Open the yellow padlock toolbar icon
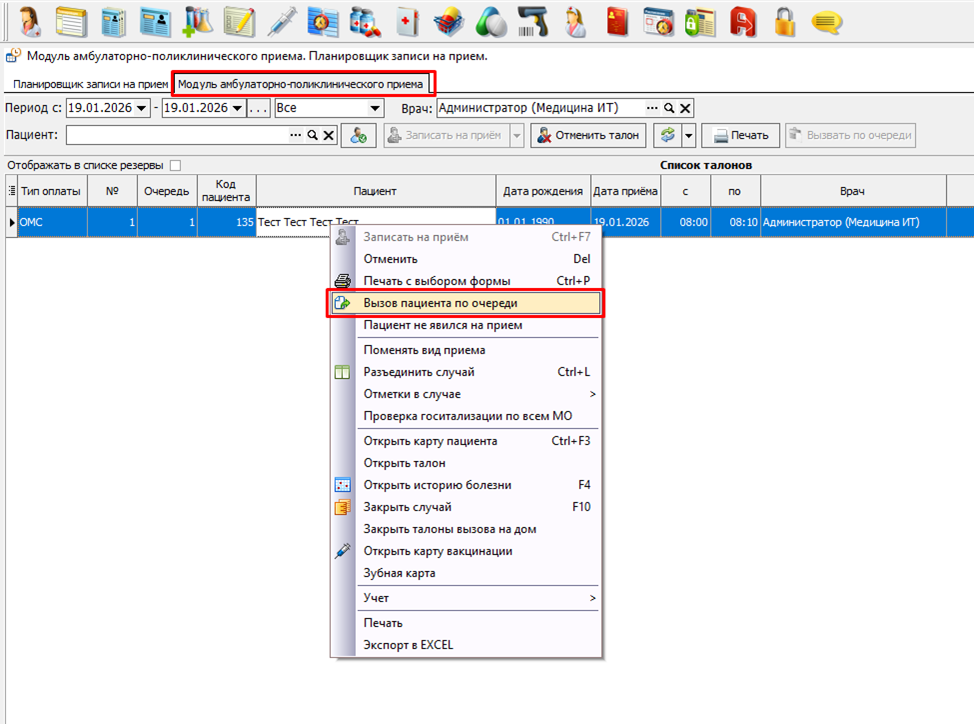 pos(786,21)
